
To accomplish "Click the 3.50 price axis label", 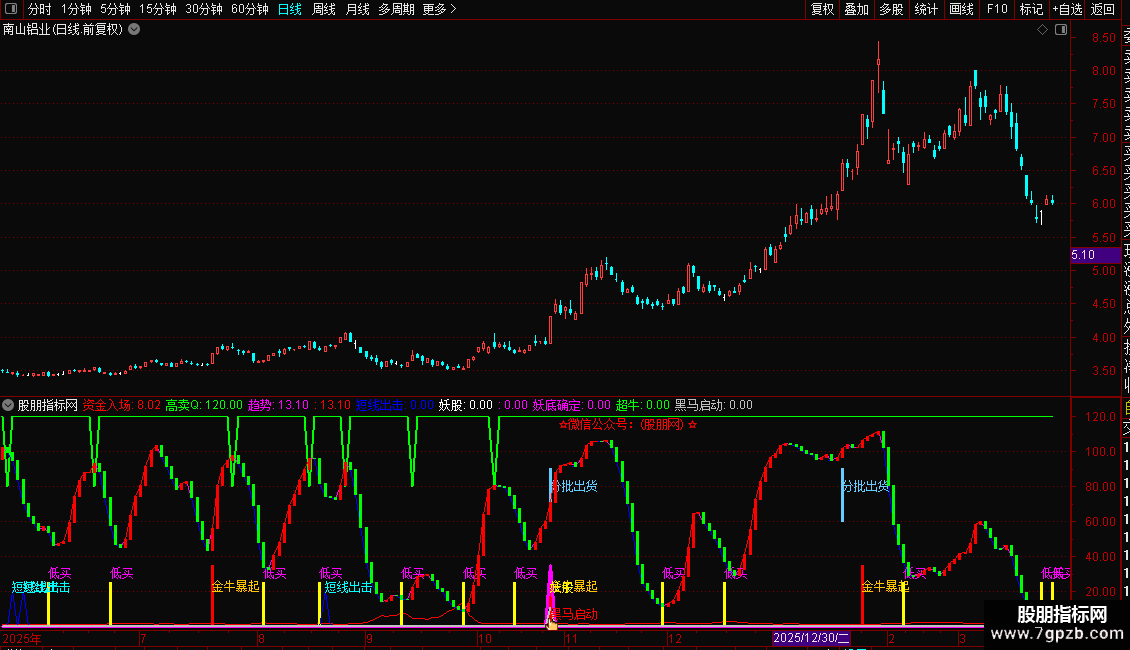I will pyautogui.click(x=1104, y=370).
